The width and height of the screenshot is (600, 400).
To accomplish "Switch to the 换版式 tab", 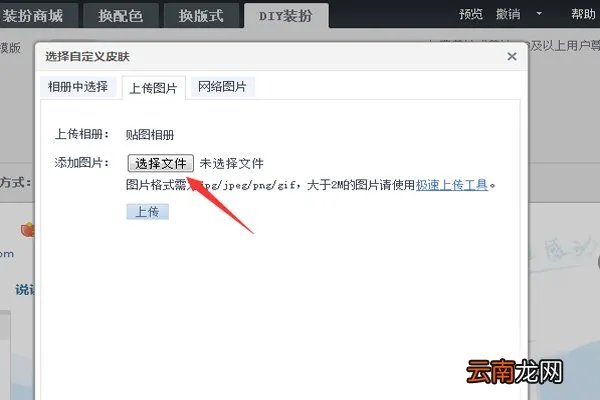I will (x=201, y=16).
